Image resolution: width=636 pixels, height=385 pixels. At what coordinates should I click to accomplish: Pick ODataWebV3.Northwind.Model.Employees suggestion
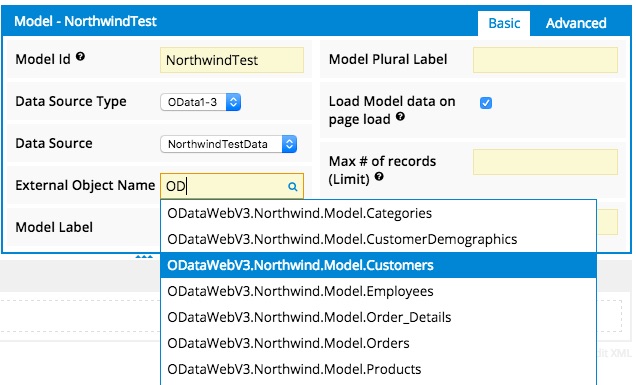[x=378, y=291]
